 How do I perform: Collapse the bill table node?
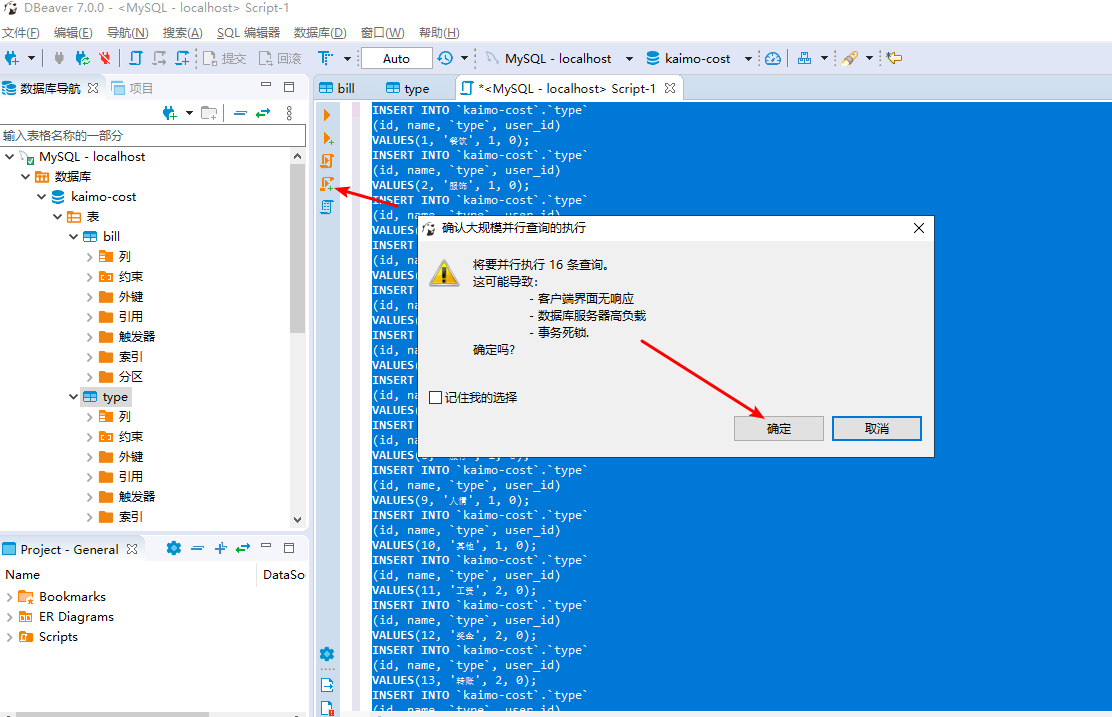point(74,236)
